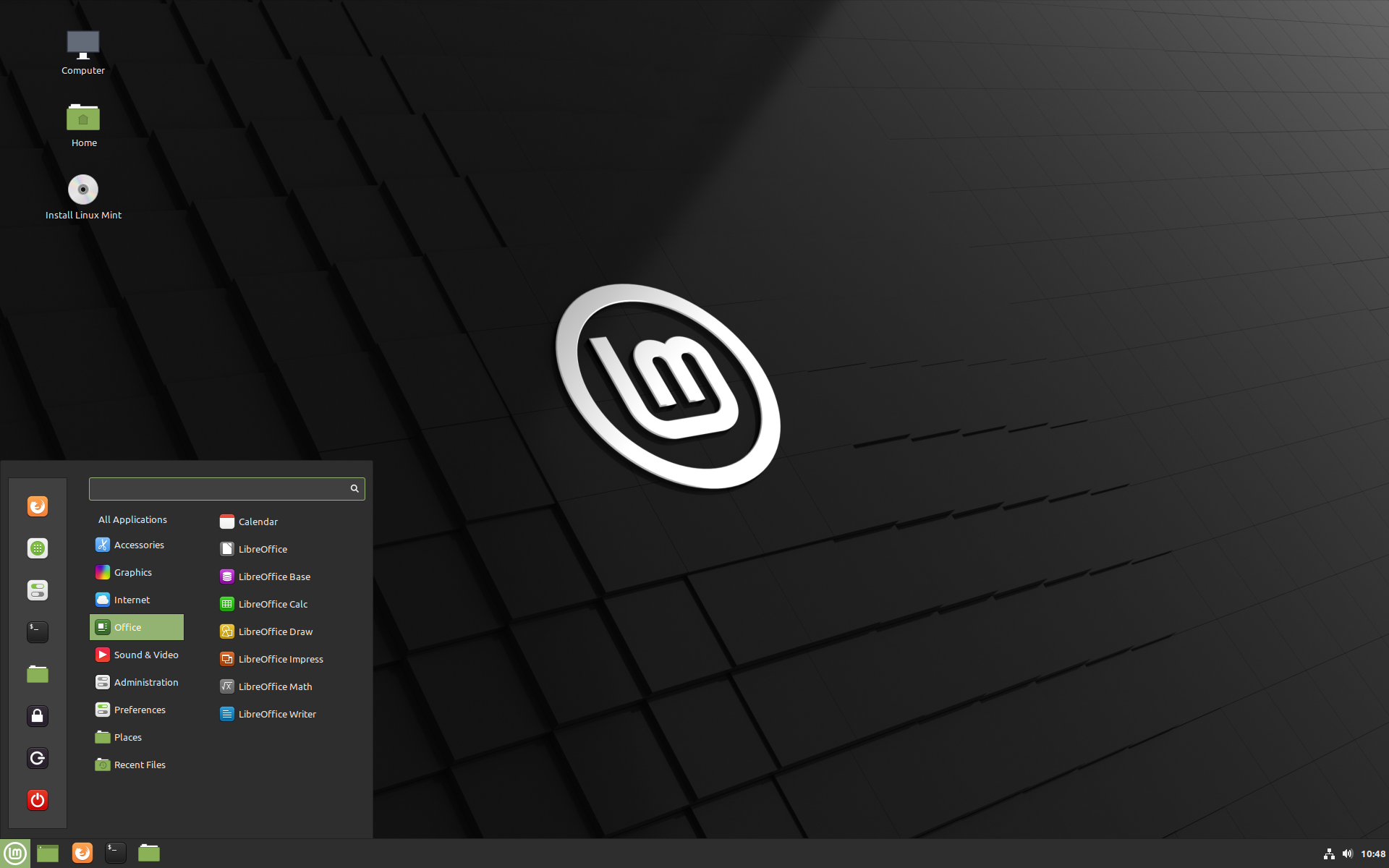Expand the Accessories category
Screen dimensions: 1389x868
(139, 544)
